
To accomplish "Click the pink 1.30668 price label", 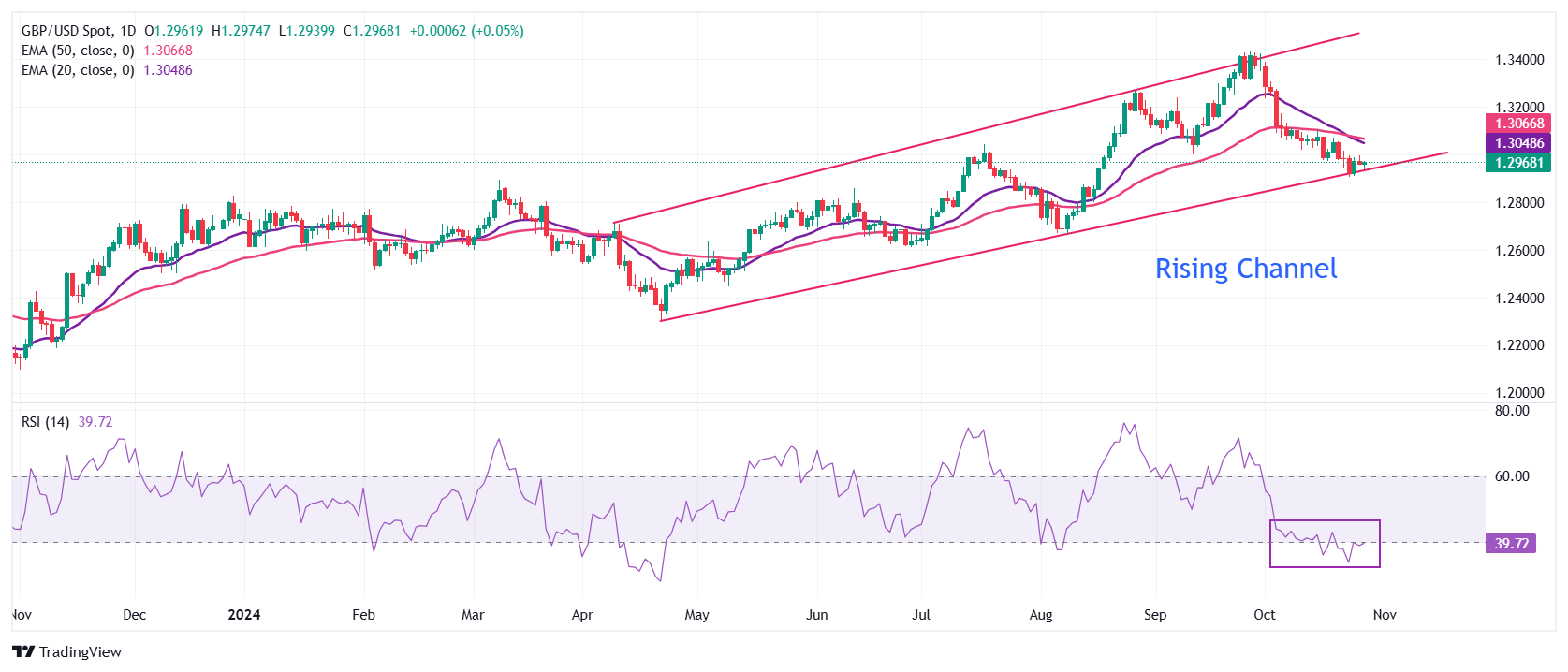I will click(1517, 124).
